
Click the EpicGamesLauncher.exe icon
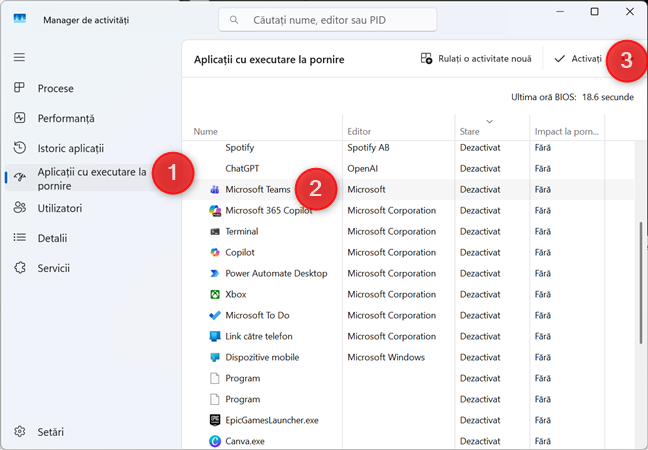pyautogui.click(x=214, y=420)
